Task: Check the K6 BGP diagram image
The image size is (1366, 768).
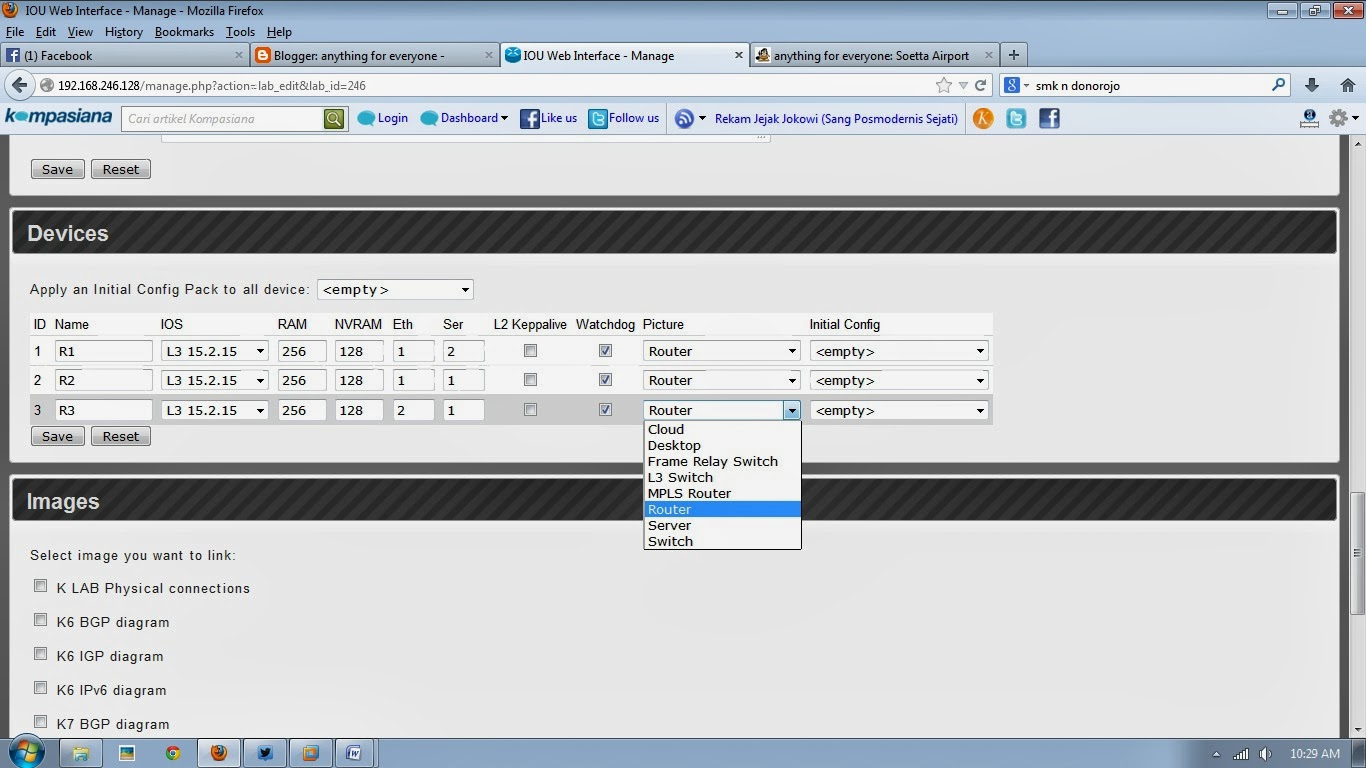Action: (40, 620)
